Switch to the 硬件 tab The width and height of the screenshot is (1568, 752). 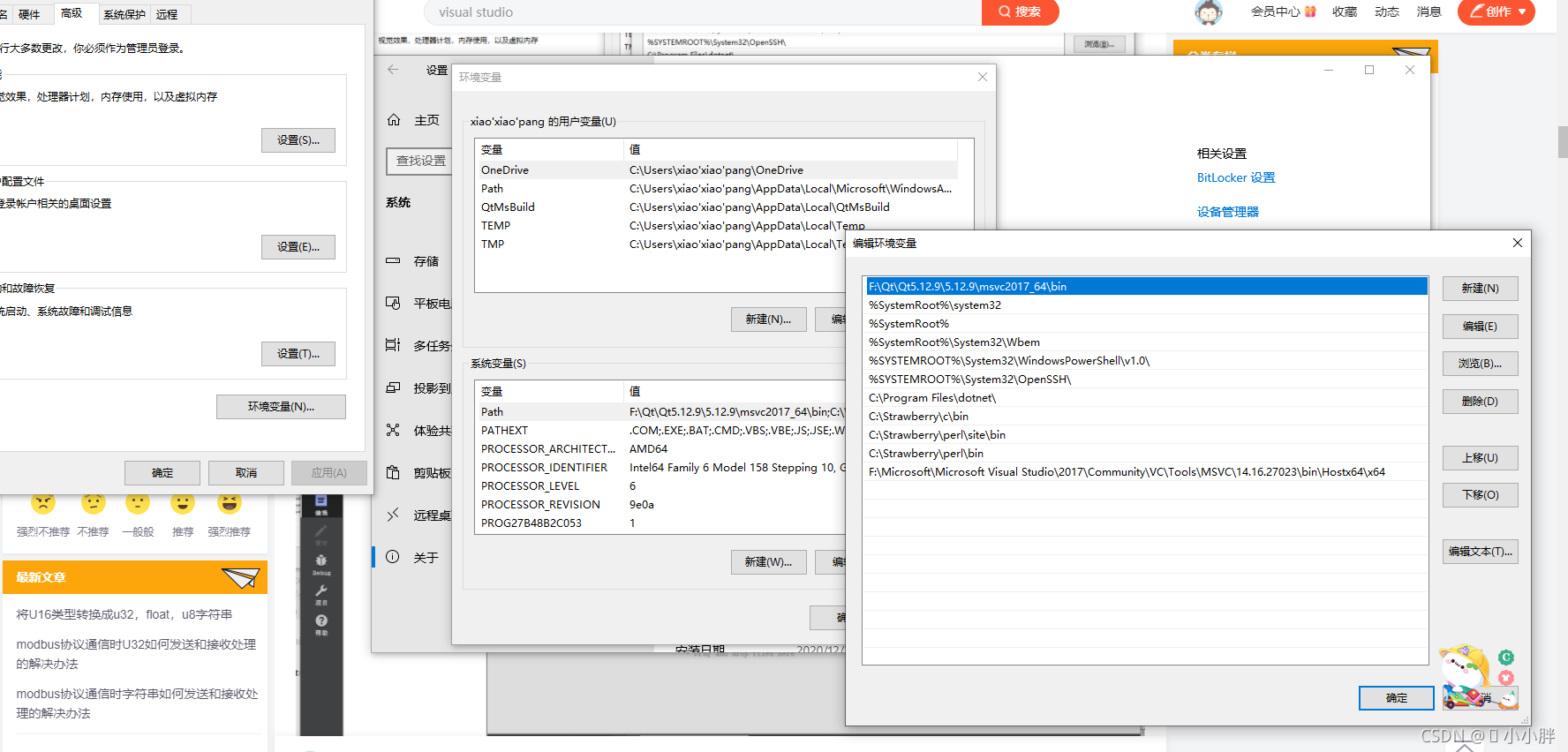pyautogui.click(x=29, y=14)
